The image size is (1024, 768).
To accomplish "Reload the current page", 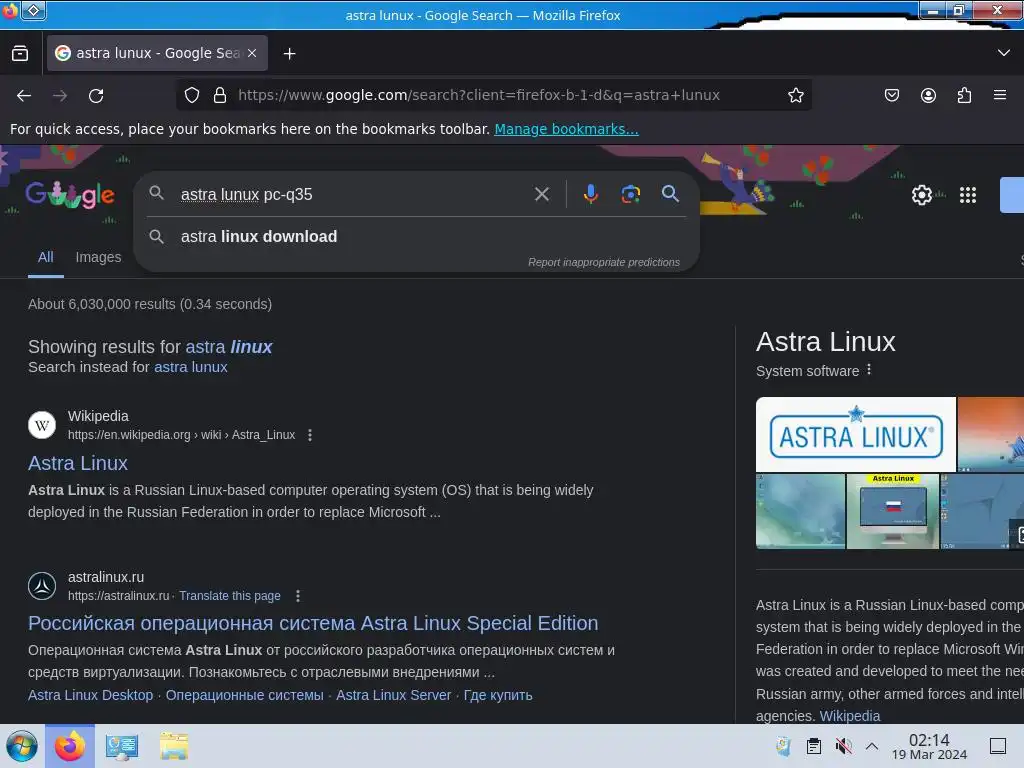I will pyautogui.click(x=96, y=96).
